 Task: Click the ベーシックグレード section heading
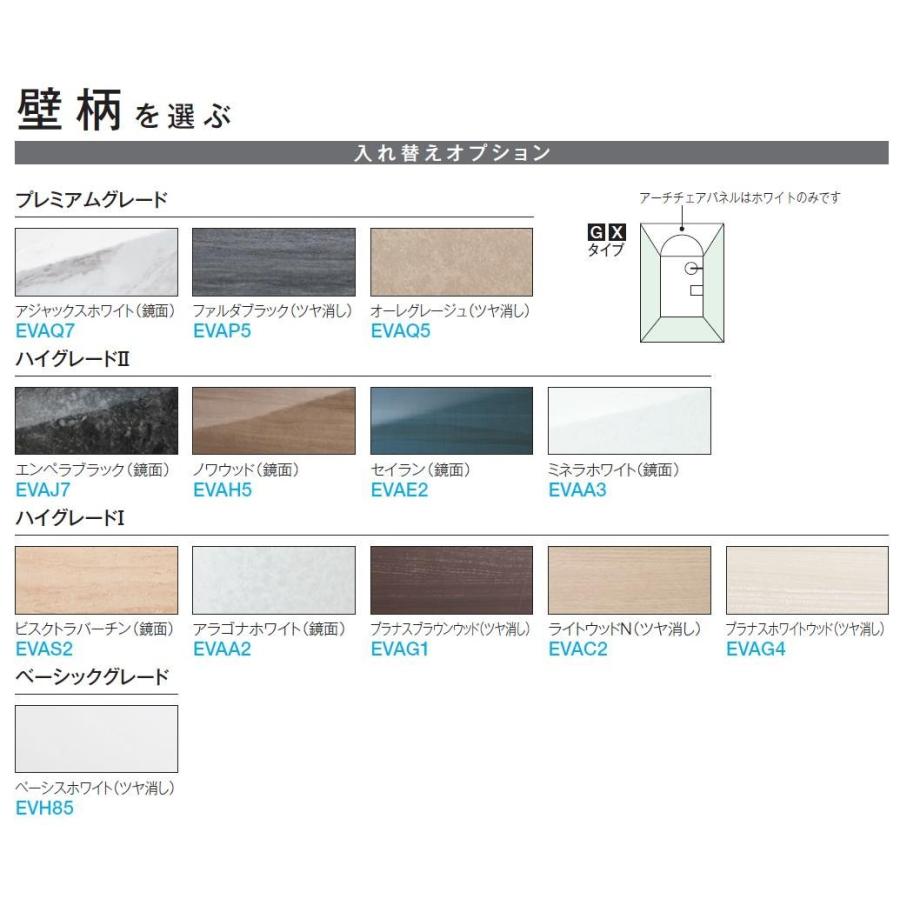click(x=92, y=677)
